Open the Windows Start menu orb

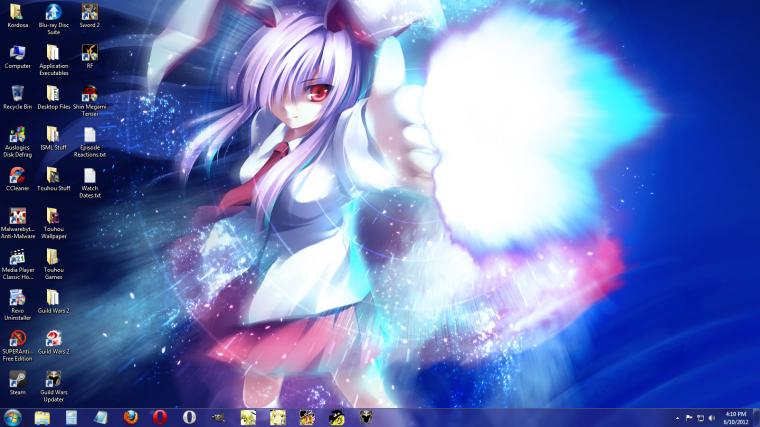(x=13, y=417)
